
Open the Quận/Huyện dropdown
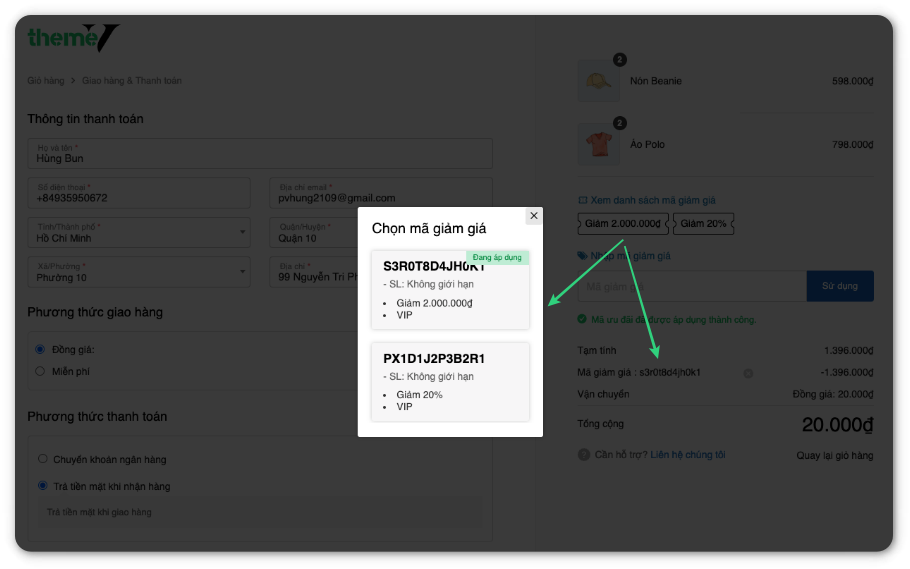click(x=313, y=232)
